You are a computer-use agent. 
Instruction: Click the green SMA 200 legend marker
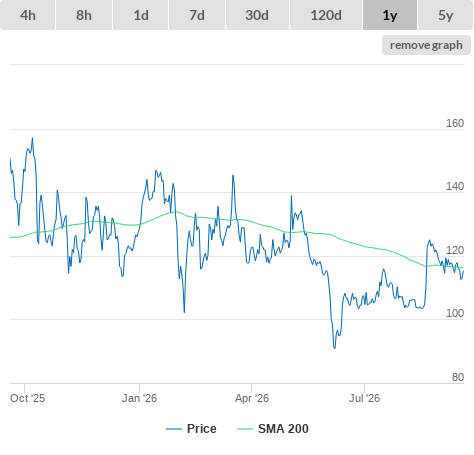[245, 429]
